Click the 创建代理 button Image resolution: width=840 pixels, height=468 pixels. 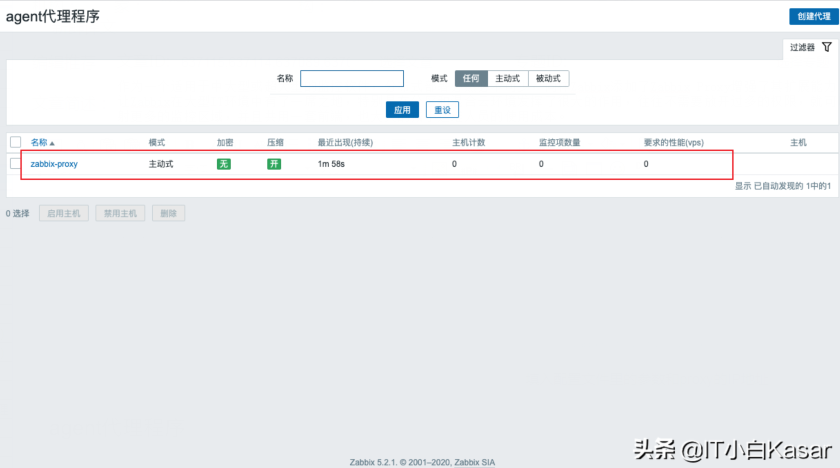click(813, 16)
